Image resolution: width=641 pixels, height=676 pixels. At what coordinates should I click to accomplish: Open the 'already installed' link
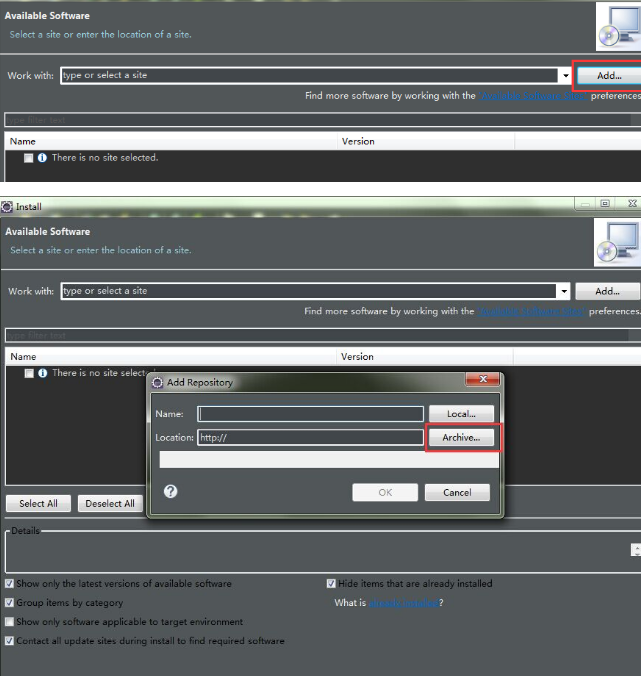point(403,604)
